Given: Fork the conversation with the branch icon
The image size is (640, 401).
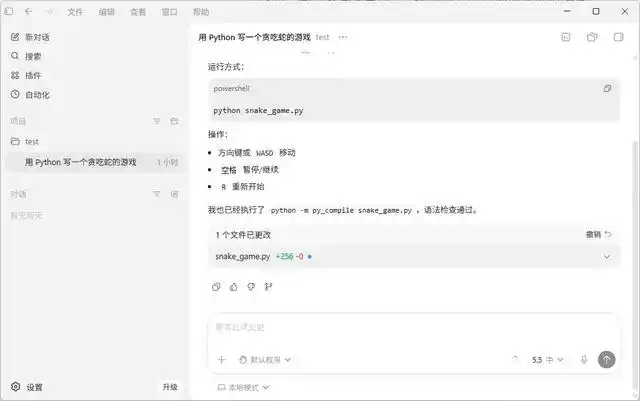Looking at the screenshot, I should (268, 287).
